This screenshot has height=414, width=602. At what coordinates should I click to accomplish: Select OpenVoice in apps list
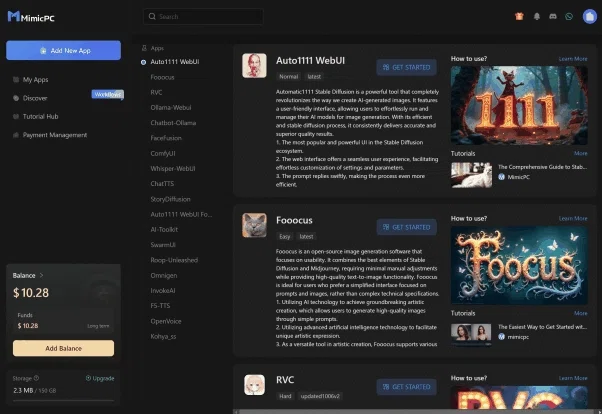click(166, 321)
